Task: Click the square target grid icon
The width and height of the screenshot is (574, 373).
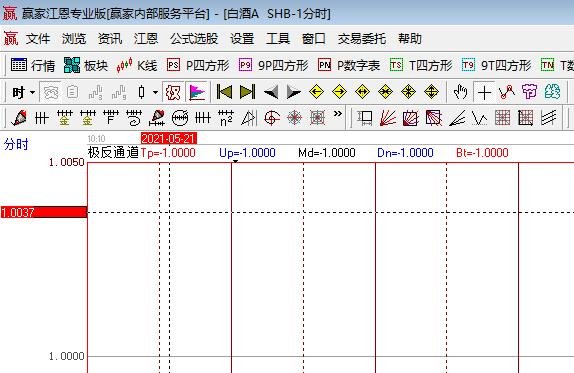Action: click(317, 118)
